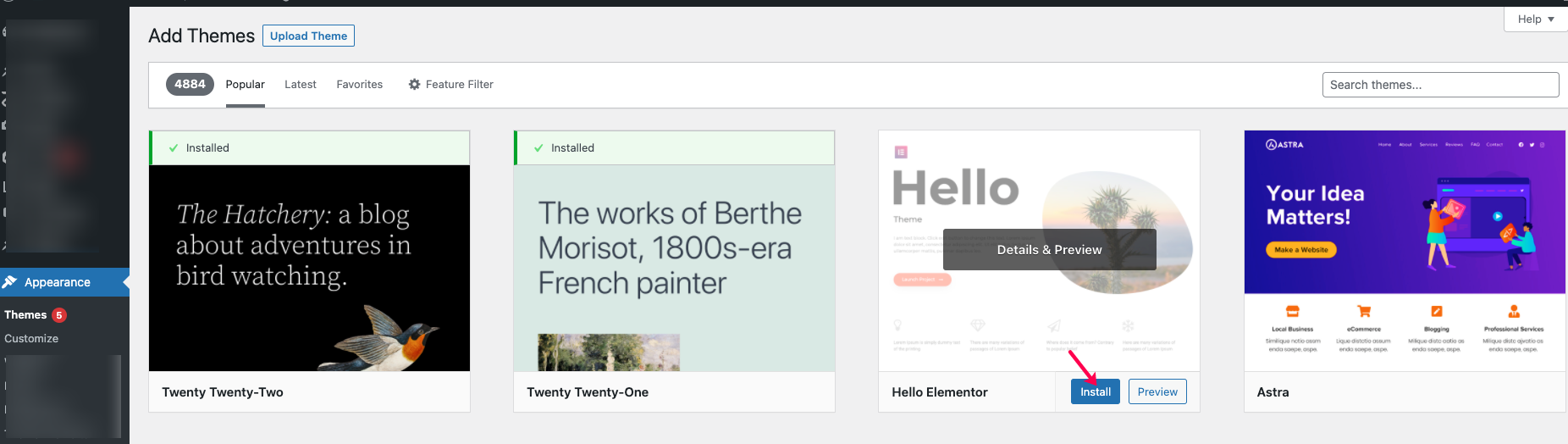Viewport: 1568px width, 444px height.
Task: Click the Feature Filter gear icon
Action: [x=414, y=84]
